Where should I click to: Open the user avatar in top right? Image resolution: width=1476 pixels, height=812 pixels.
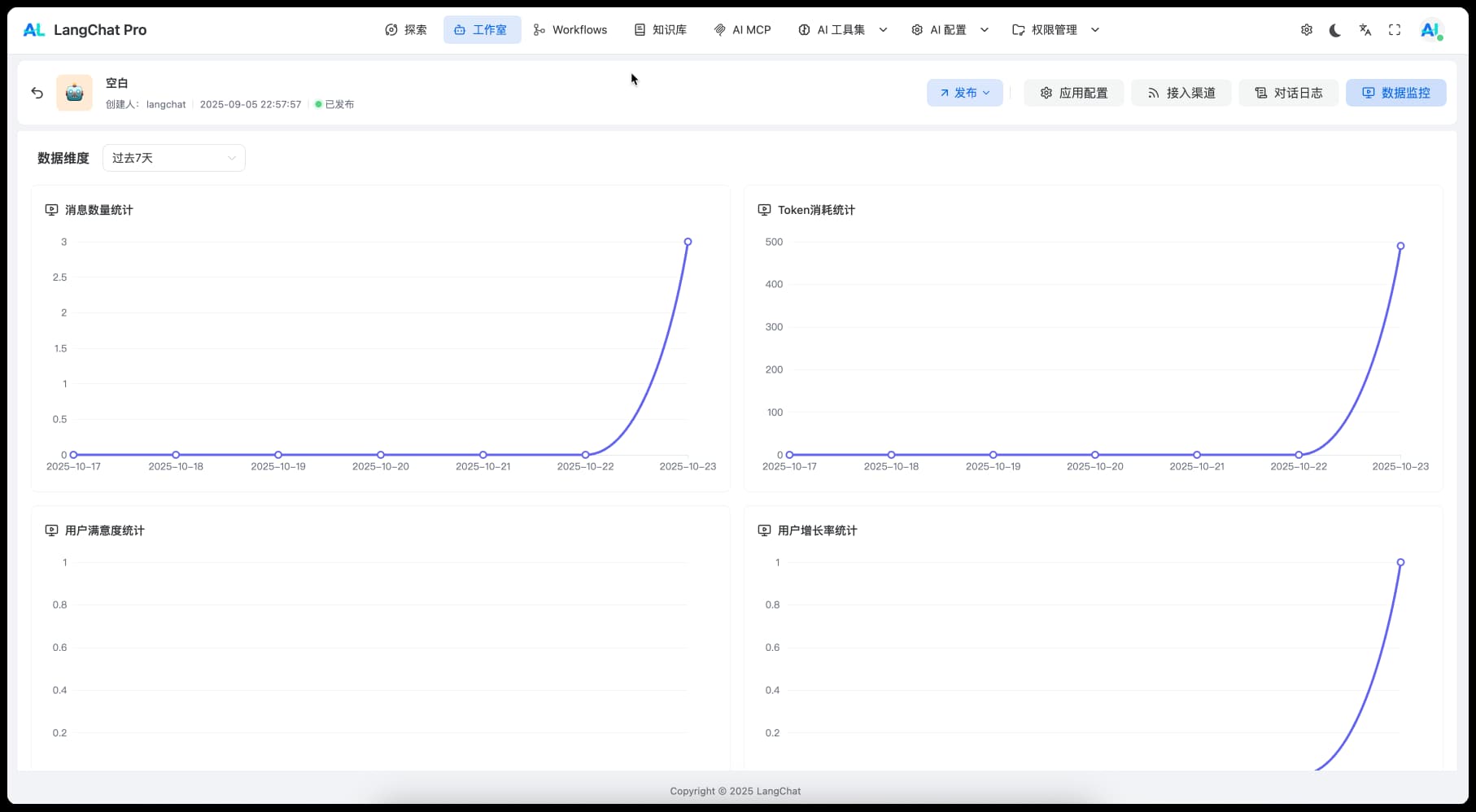(x=1430, y=30)
